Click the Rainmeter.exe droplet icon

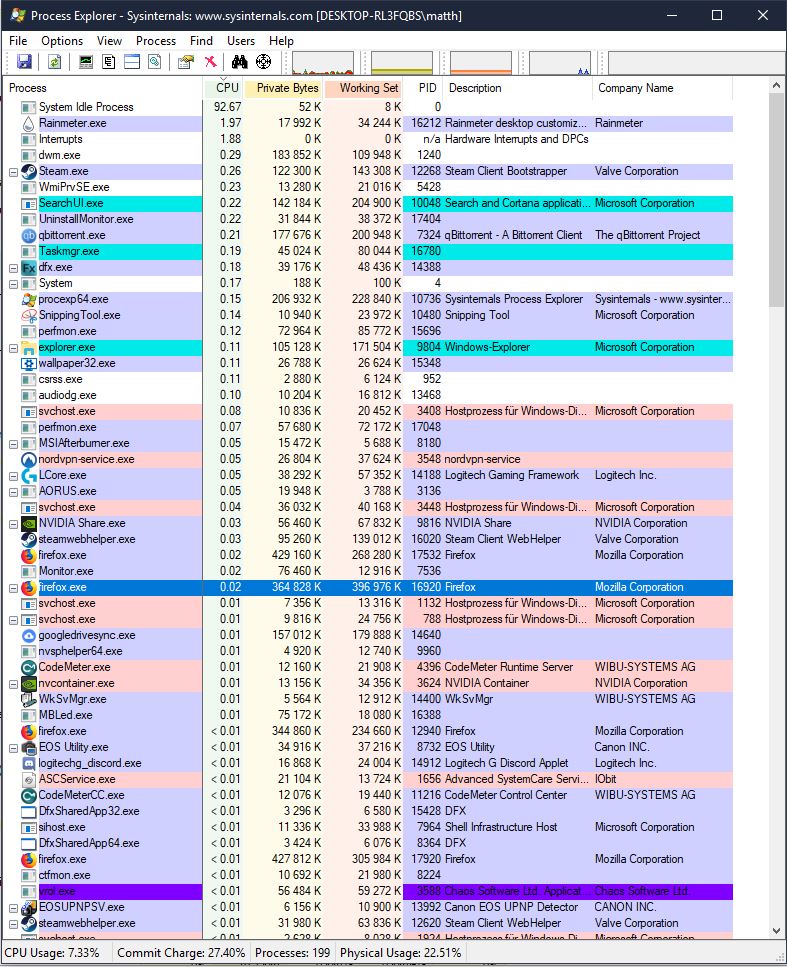pos(28,123)
